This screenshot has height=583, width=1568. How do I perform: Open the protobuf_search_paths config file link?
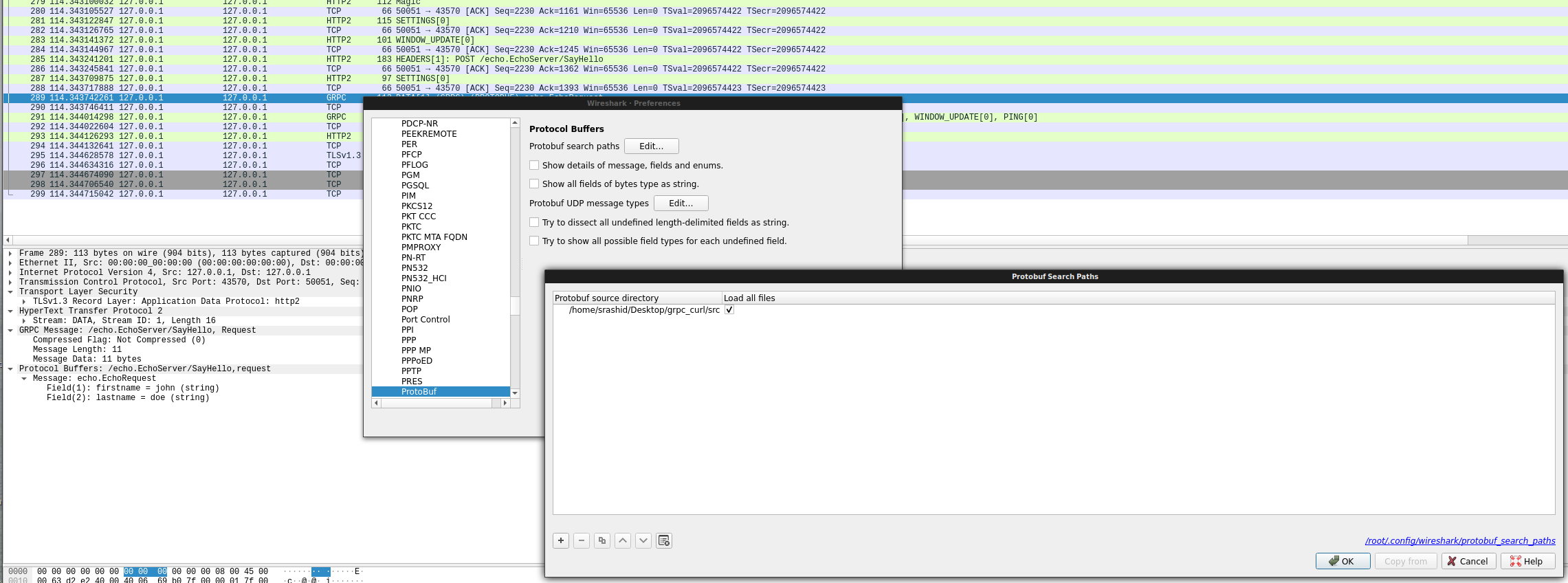[x=1460, y=540]
